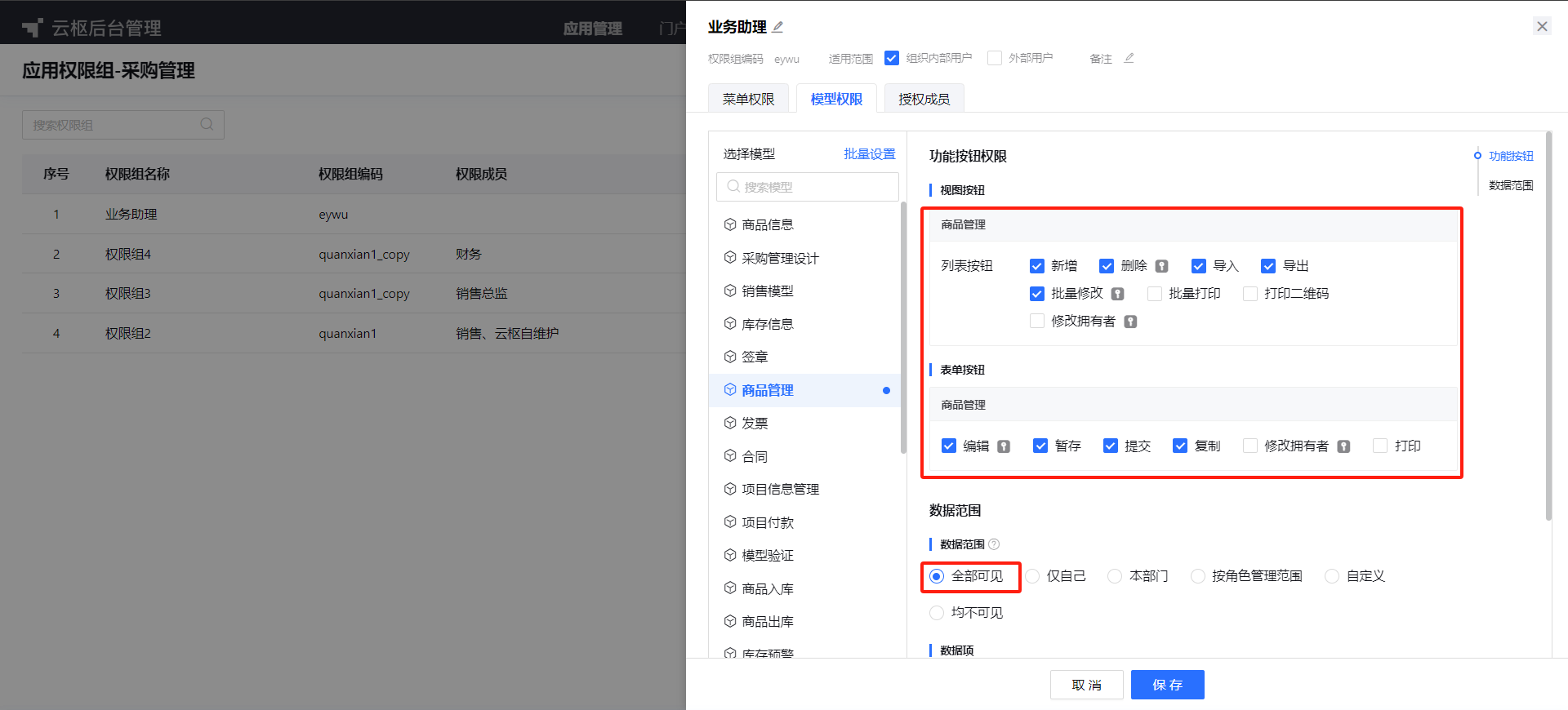Open 应用管理 in the top navigation
The width and height of the screenshot is (1568, 710).
593,29
